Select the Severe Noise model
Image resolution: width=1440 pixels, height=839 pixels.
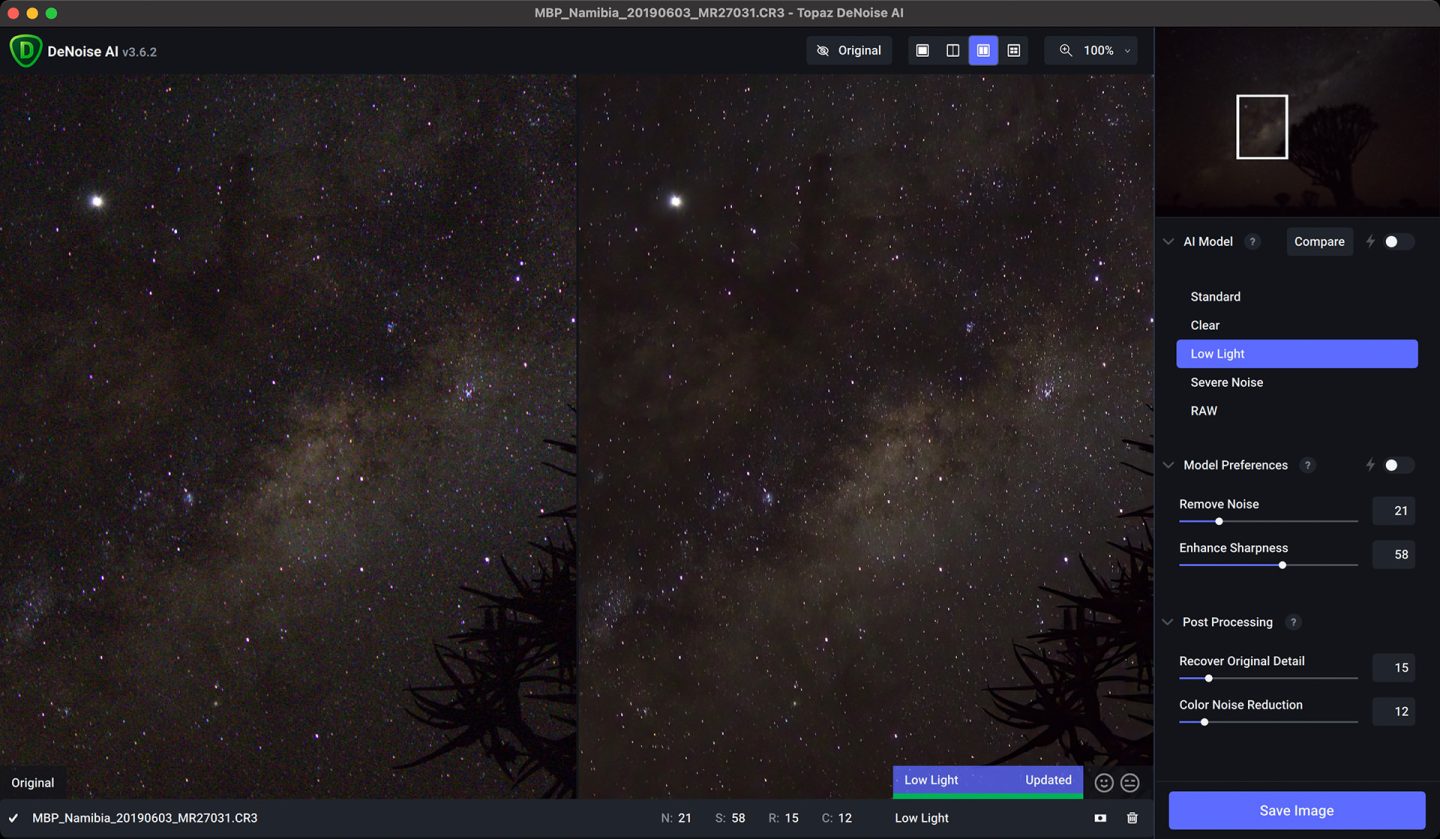(x=1226, y=382)
